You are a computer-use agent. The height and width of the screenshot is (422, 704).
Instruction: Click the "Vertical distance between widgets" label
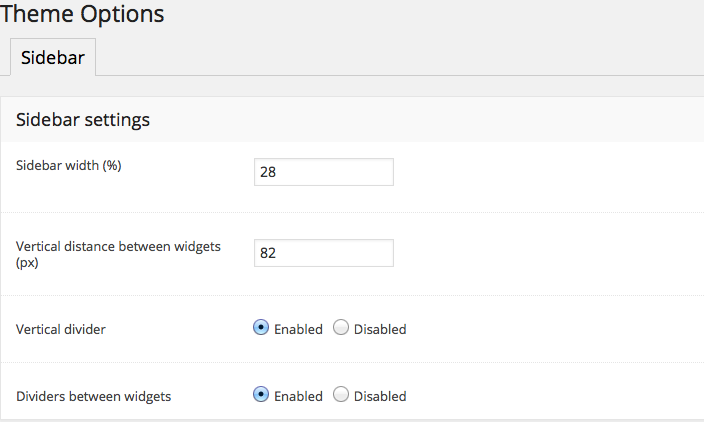118,246
